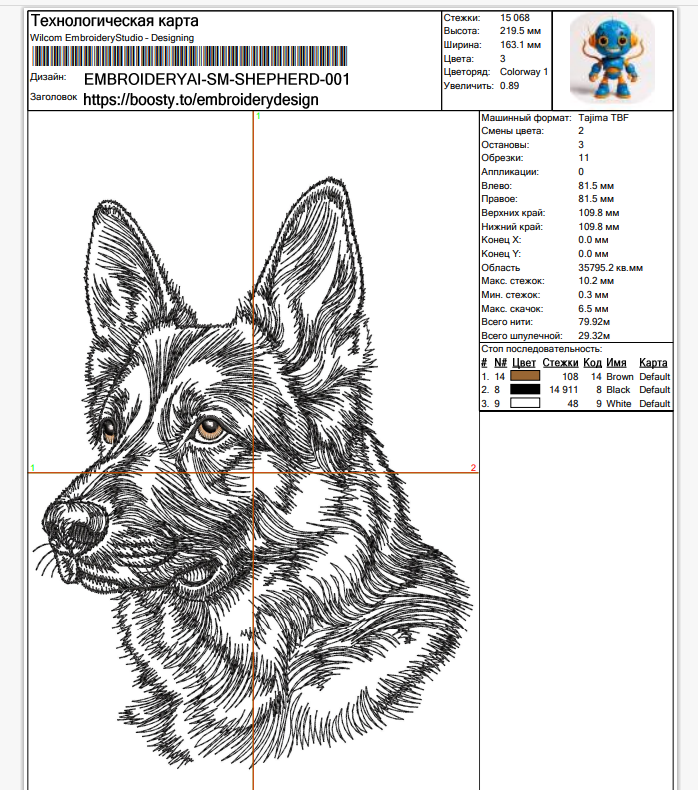Screen dimensions: 698x790
Task: Click the 'Конец Y:' label
Action: (x=501, y=254)
